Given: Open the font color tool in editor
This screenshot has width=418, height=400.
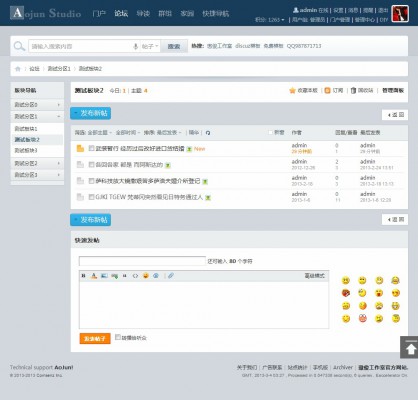Looking at the screenshot, I should (94, 276).
